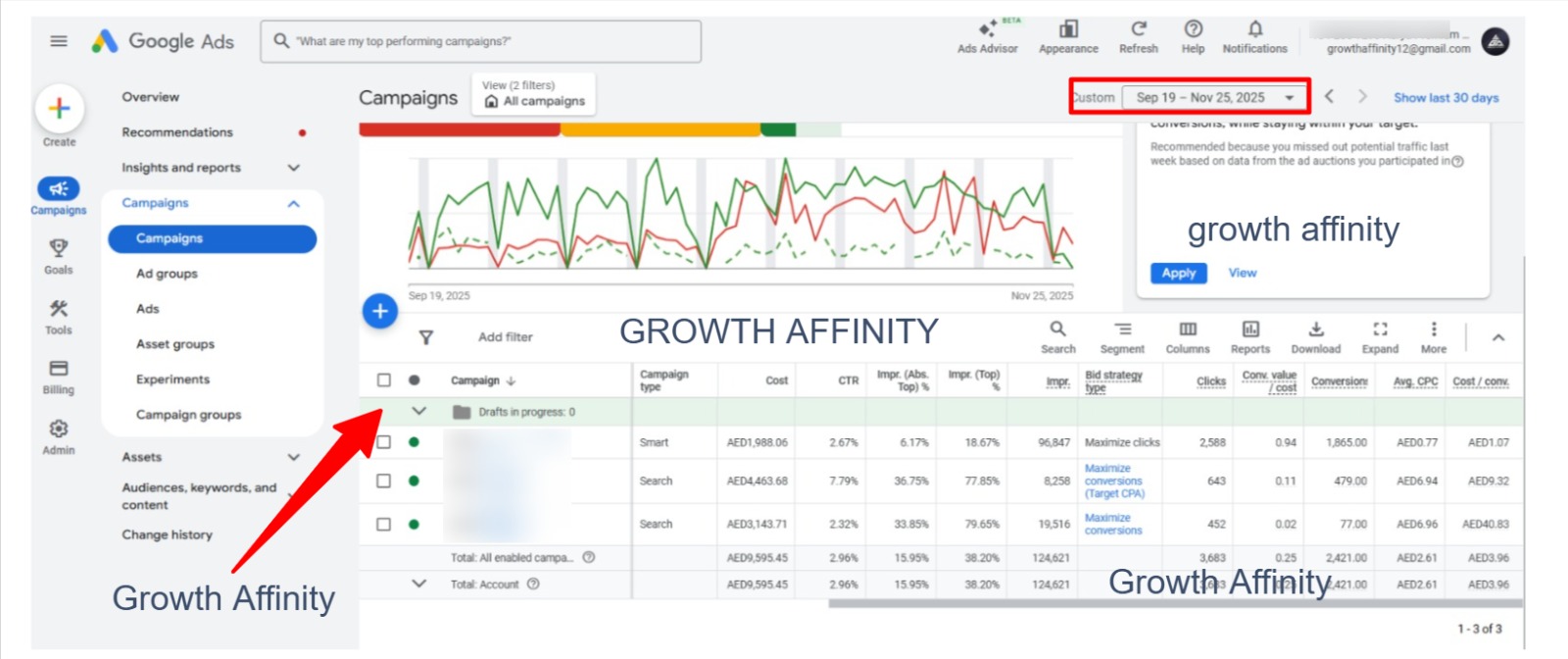This screenshot has height=659, width=1568.
Task: Open the Ads Advisor beta icon
Action: pos(987,30)
